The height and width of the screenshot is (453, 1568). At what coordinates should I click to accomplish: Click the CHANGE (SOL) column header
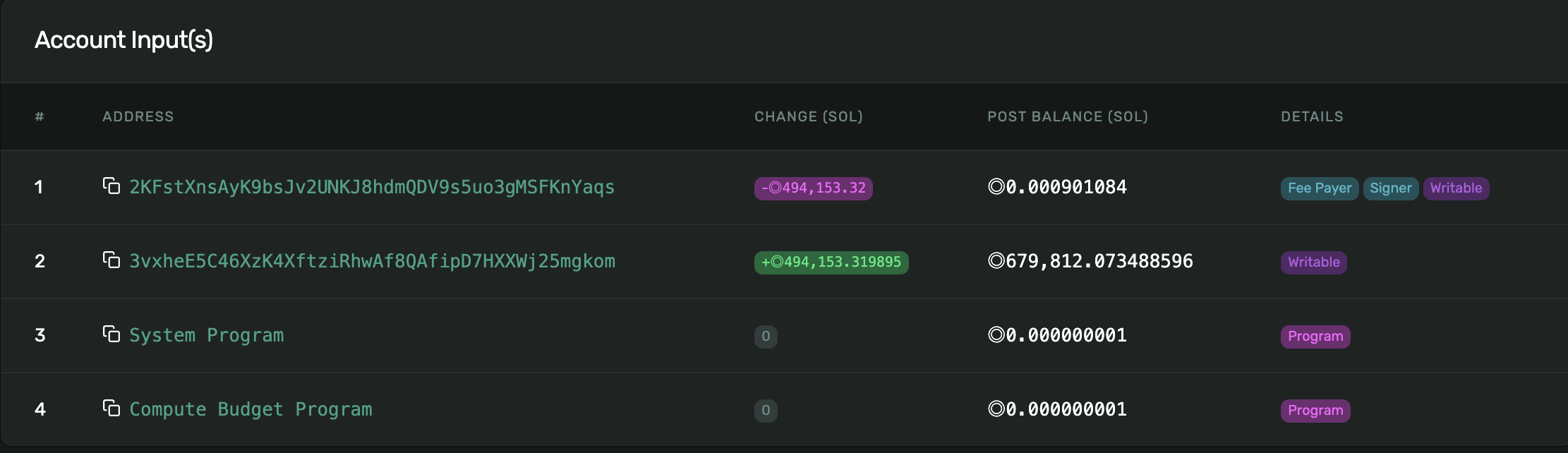point(809,116)
